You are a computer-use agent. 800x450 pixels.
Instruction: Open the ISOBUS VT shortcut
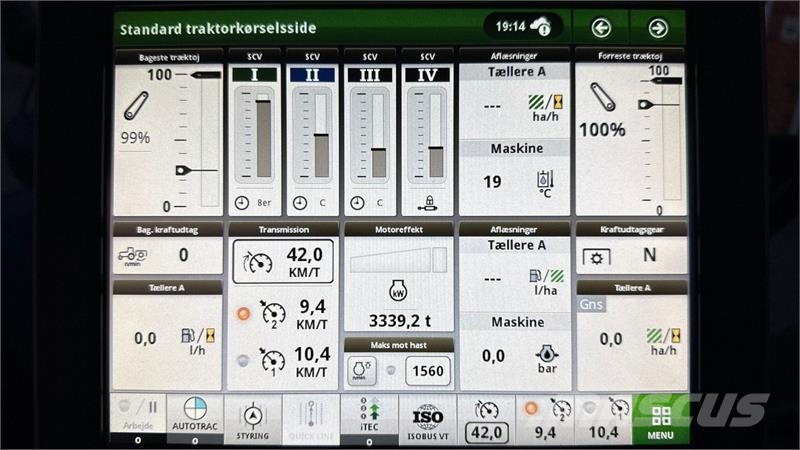pos(428,422)
